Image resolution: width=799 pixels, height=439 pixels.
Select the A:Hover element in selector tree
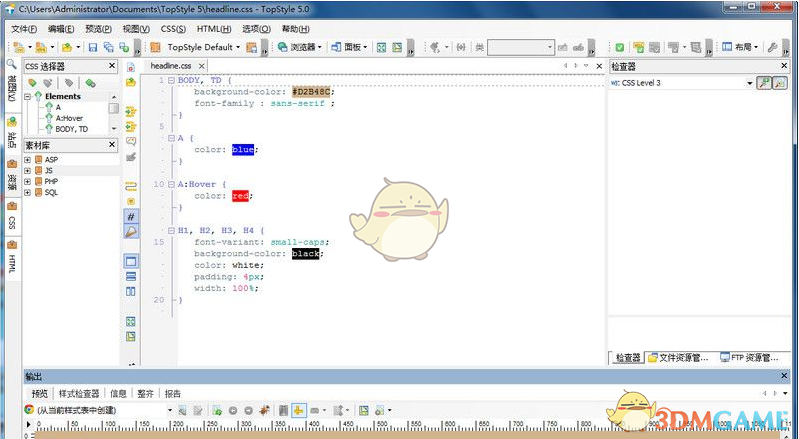click(69, 118)
